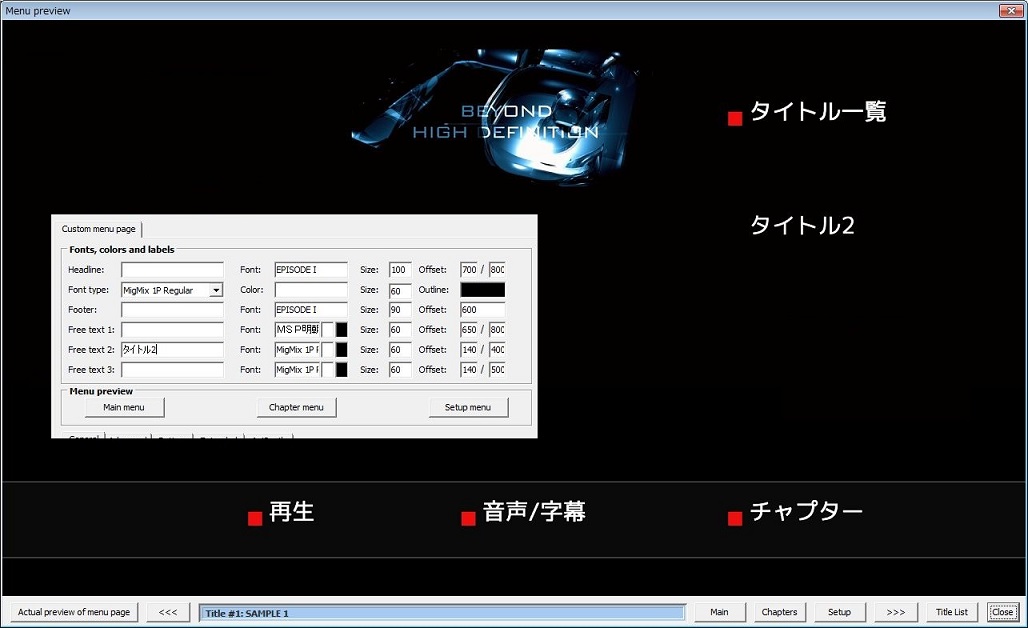1028x628 pixels.
Task: Click the Free text 2 Offset field showing 140
Action: 469,349
